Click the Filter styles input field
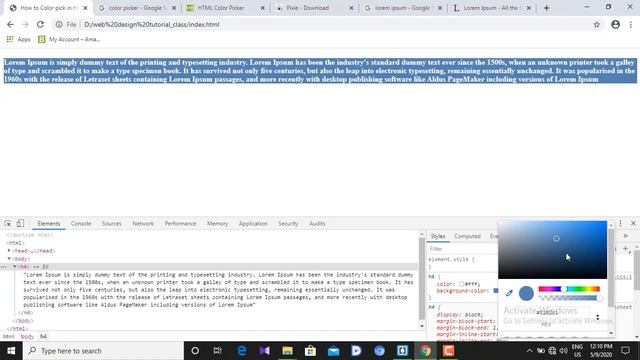Image resolution: width=640 pixels, height=360 pixels. point(462,249)
